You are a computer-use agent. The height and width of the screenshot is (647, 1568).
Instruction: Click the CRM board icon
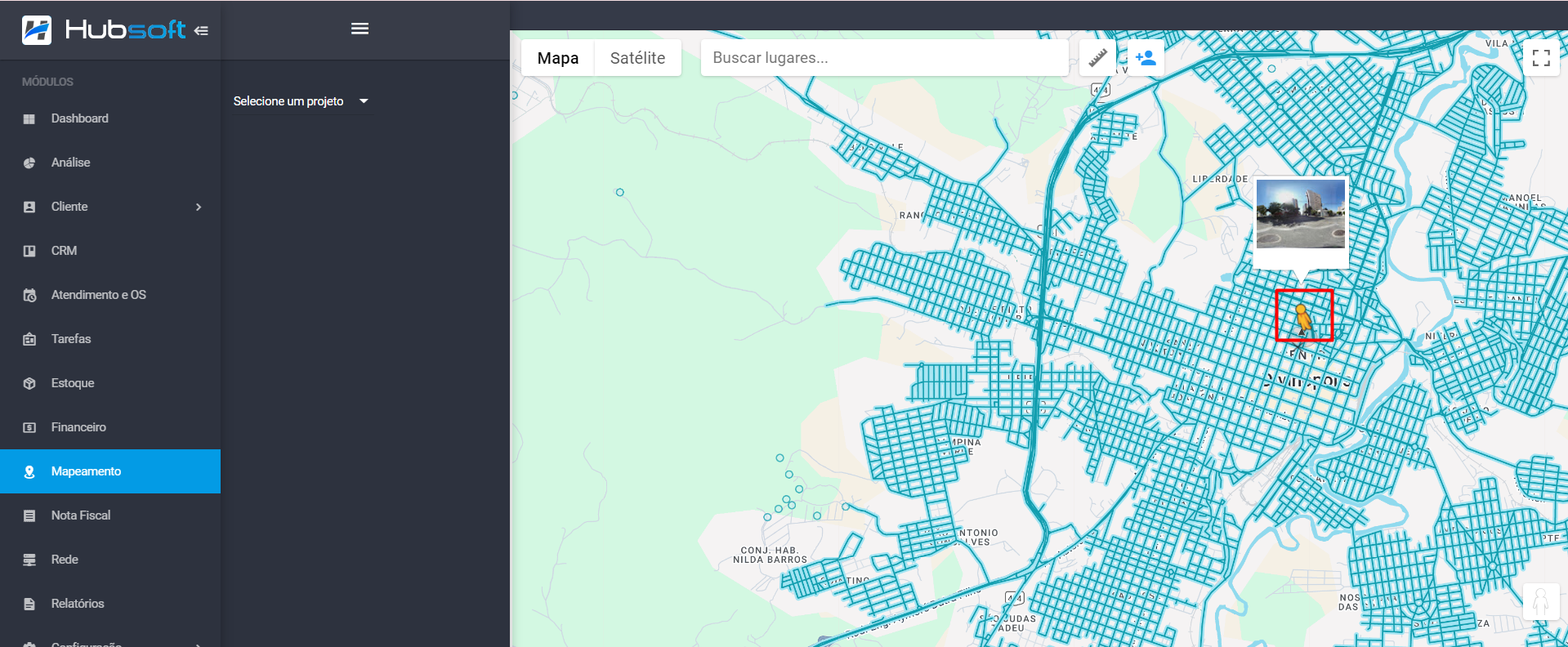[x=29, y=252]
